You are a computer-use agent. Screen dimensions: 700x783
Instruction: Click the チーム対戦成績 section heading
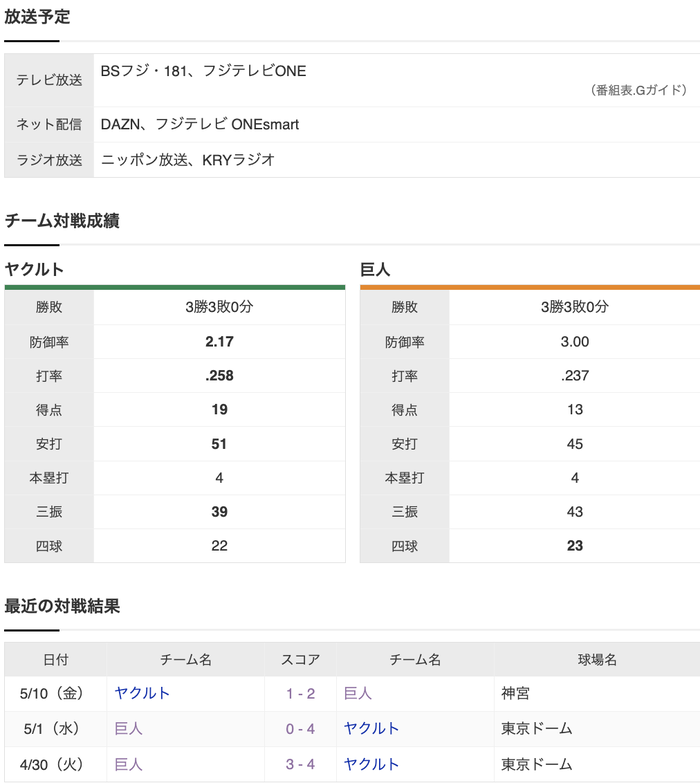(62, 221)
